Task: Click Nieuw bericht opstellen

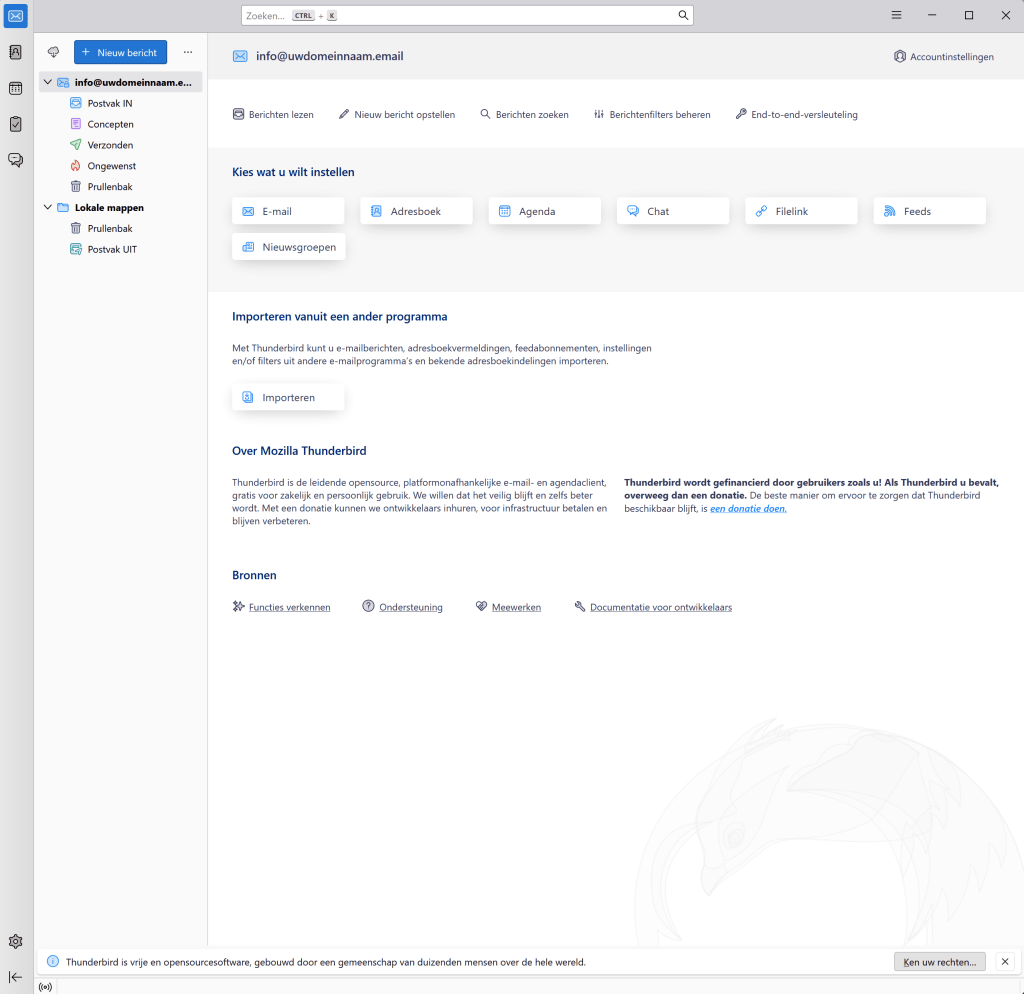Action: tap(397, 114)
